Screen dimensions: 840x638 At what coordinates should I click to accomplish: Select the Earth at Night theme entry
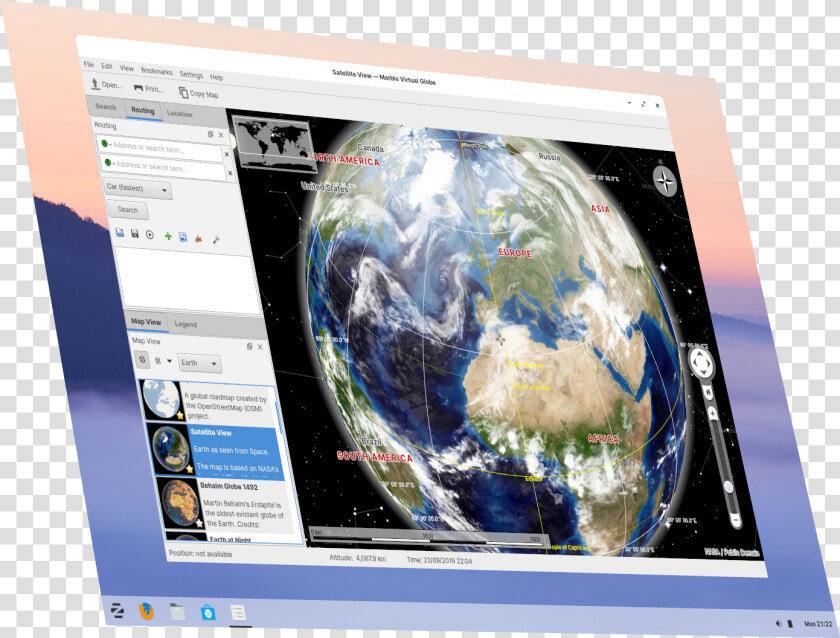tap(230, 539)
